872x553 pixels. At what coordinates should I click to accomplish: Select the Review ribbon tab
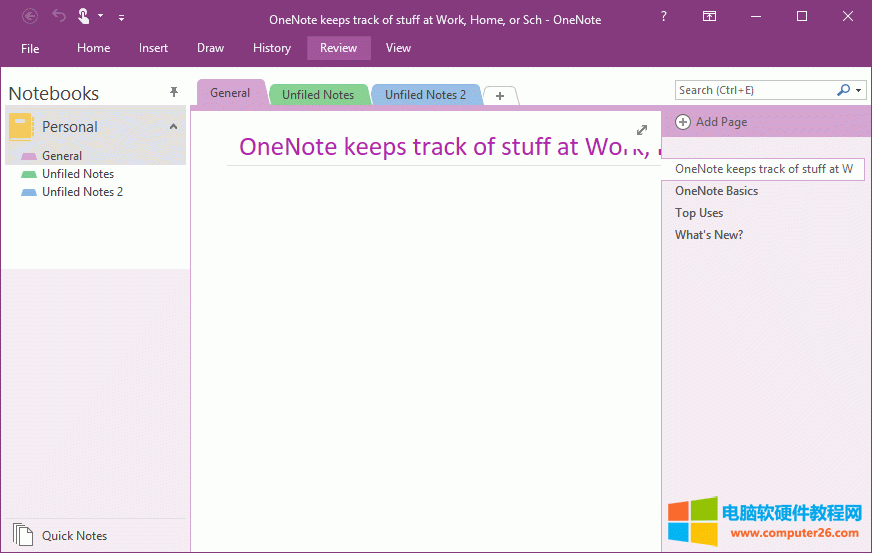click(339, 48)
